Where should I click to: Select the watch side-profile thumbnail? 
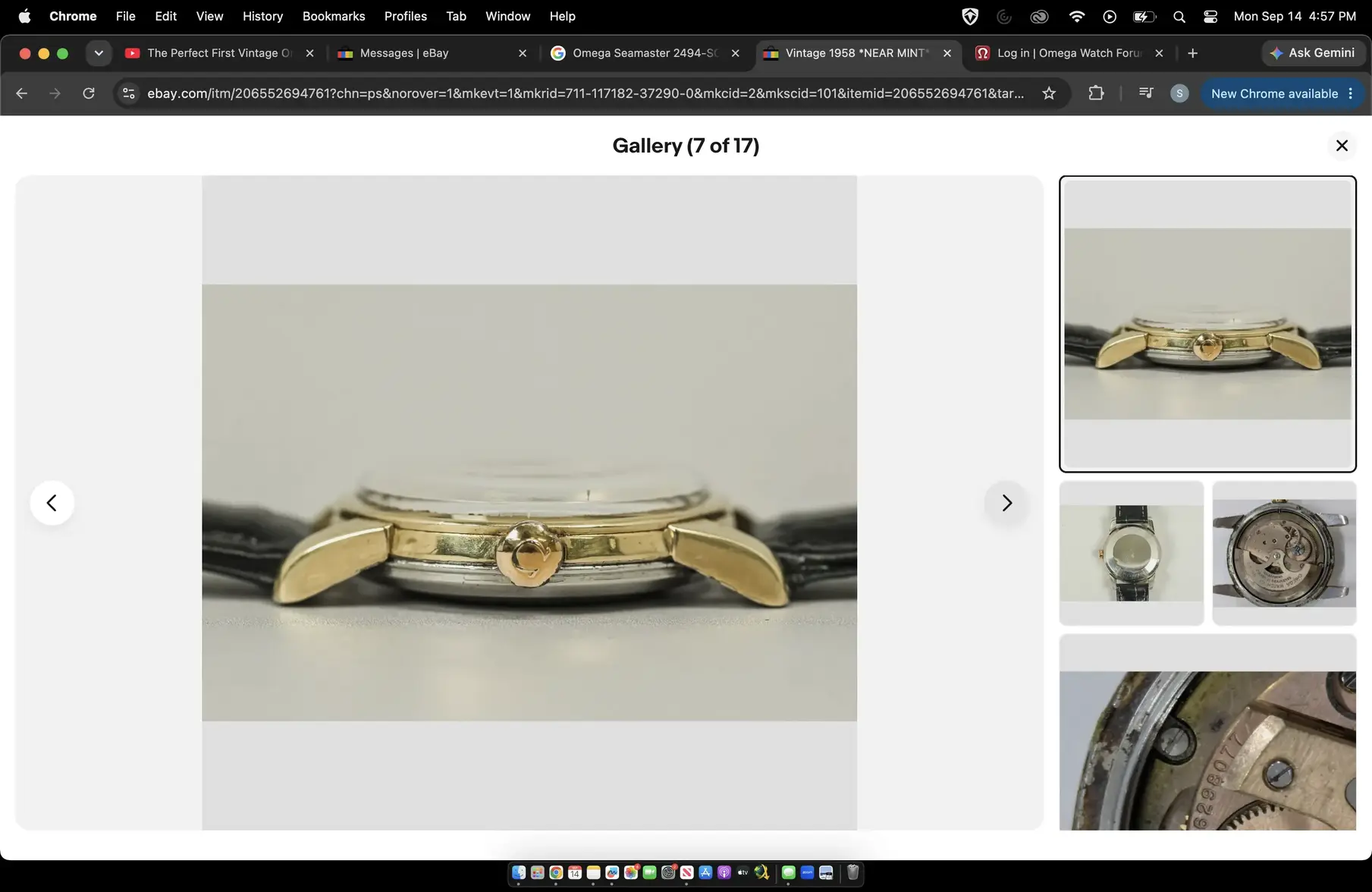point(1207,324)
